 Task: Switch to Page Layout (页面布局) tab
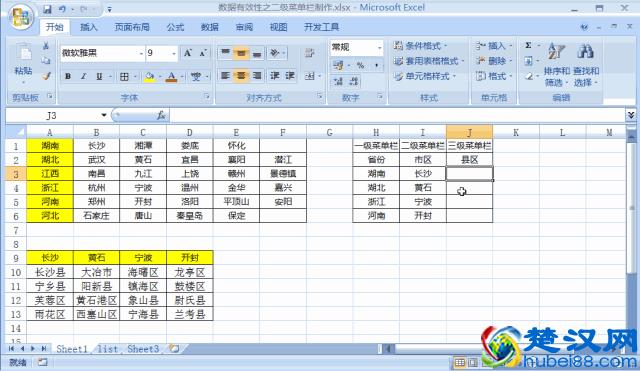[132, 27]
